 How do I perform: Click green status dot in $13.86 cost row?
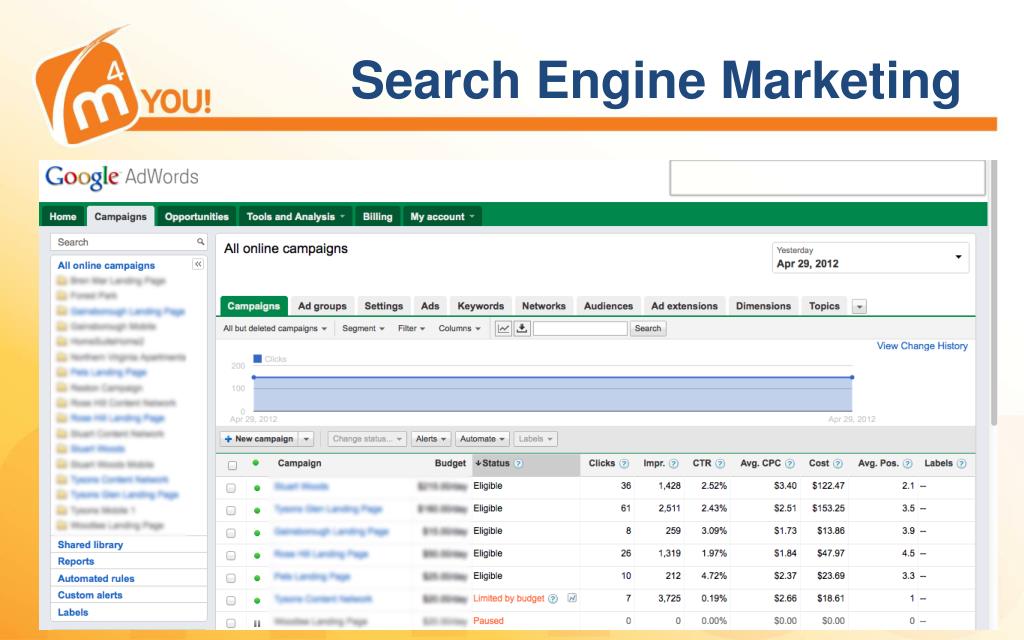coord(257,533)
